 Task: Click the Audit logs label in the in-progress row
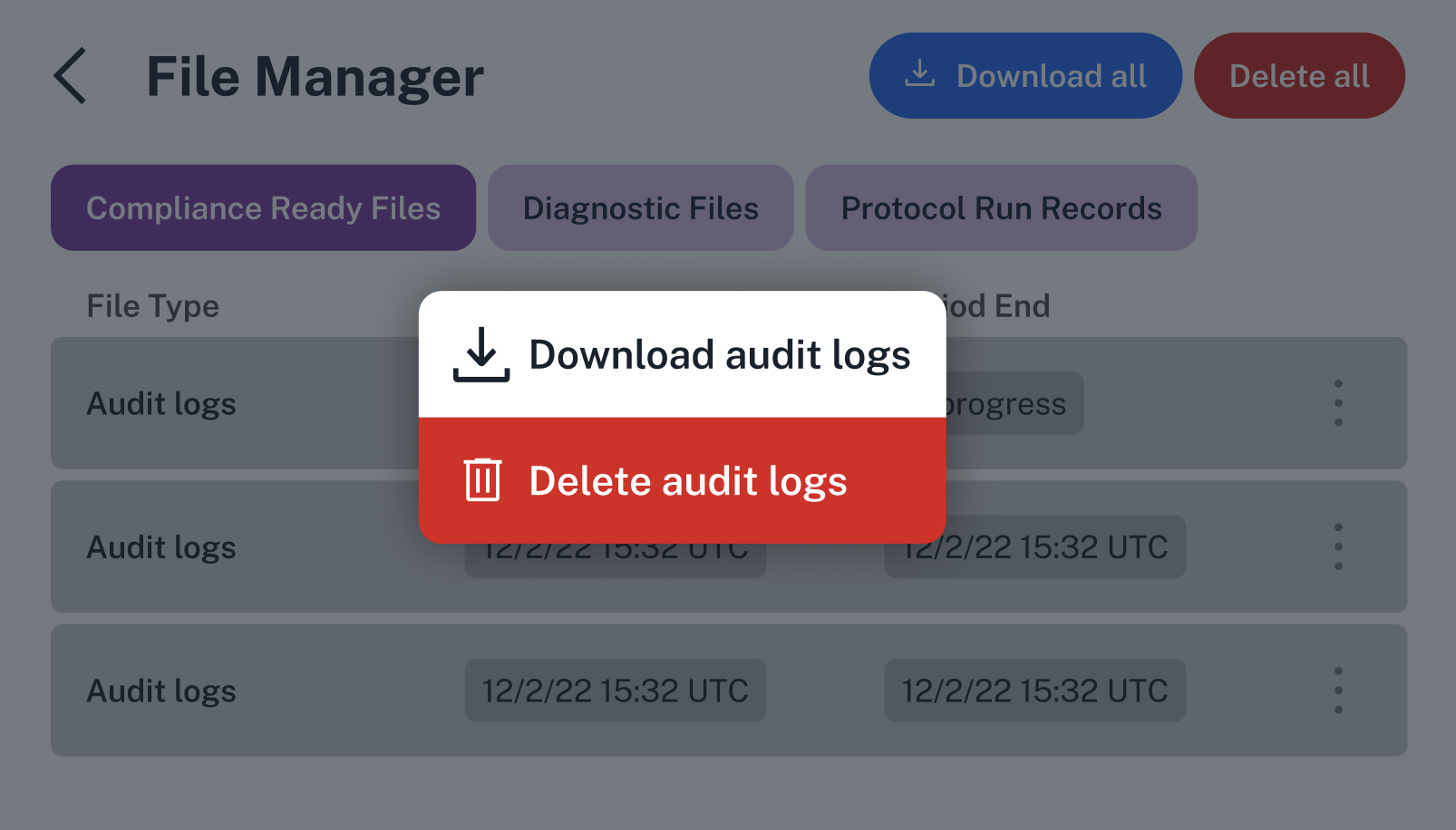click(161, 404)
